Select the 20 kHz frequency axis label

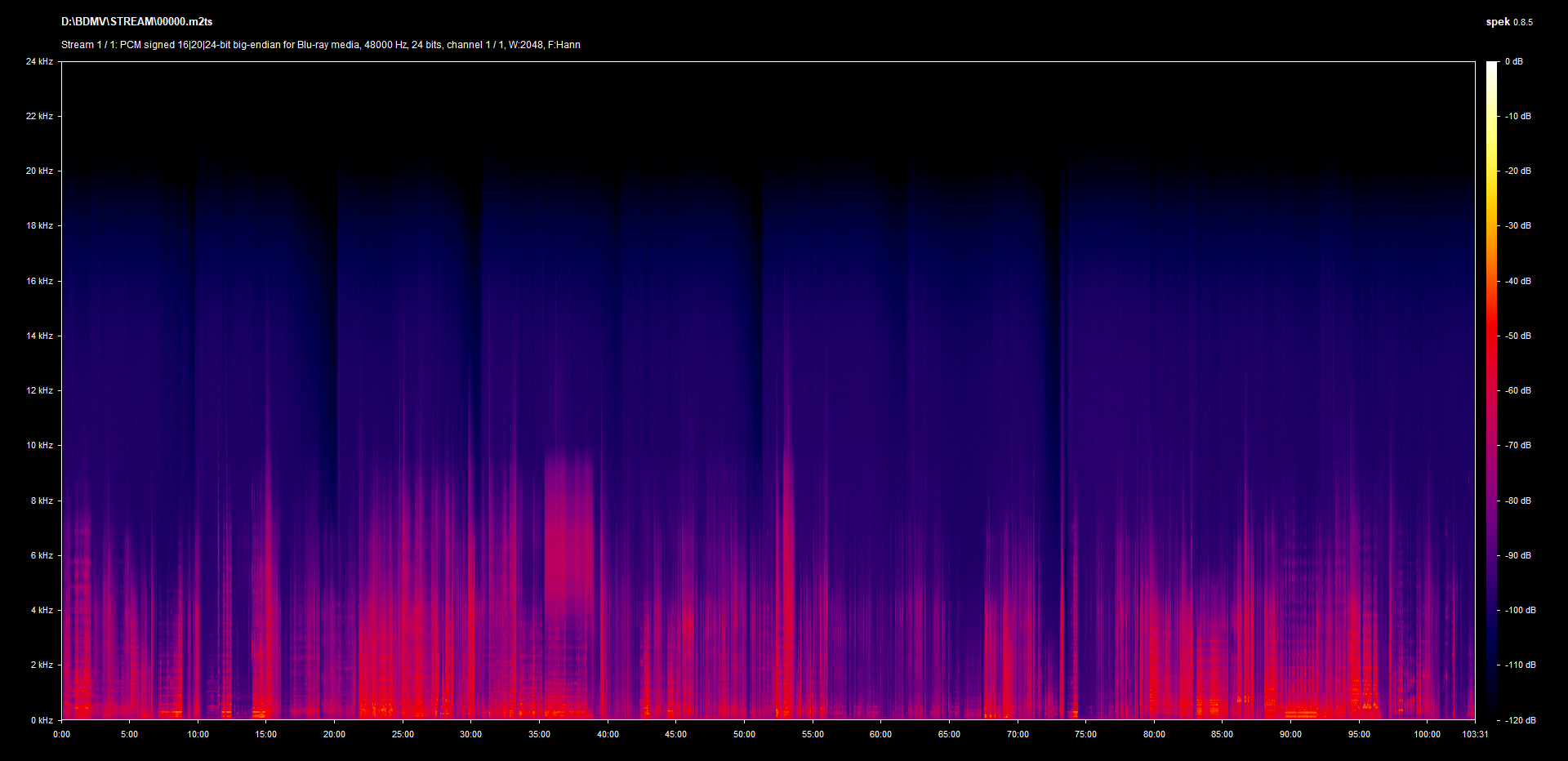pyautogui.click(x=39, y=171)
